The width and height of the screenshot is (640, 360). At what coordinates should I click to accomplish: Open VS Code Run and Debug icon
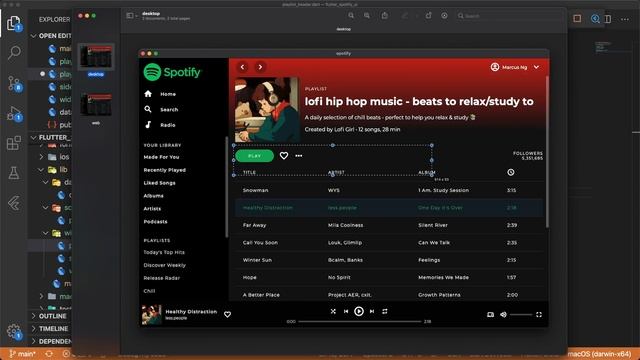coord(14,113)
